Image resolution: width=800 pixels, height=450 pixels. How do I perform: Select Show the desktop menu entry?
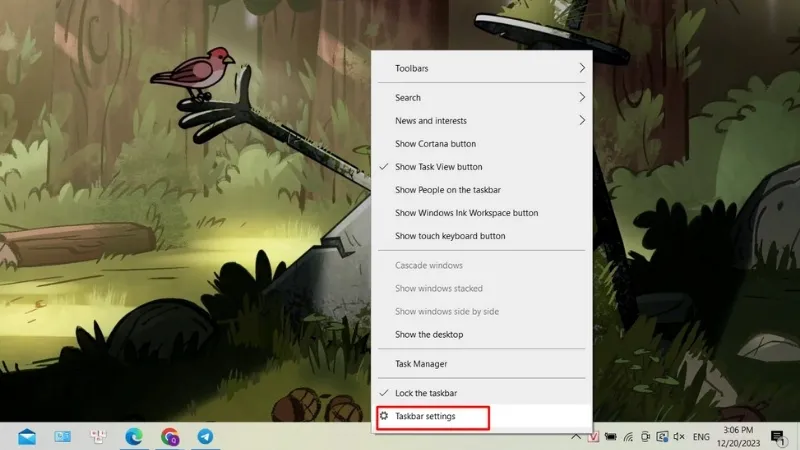[429, 334]
